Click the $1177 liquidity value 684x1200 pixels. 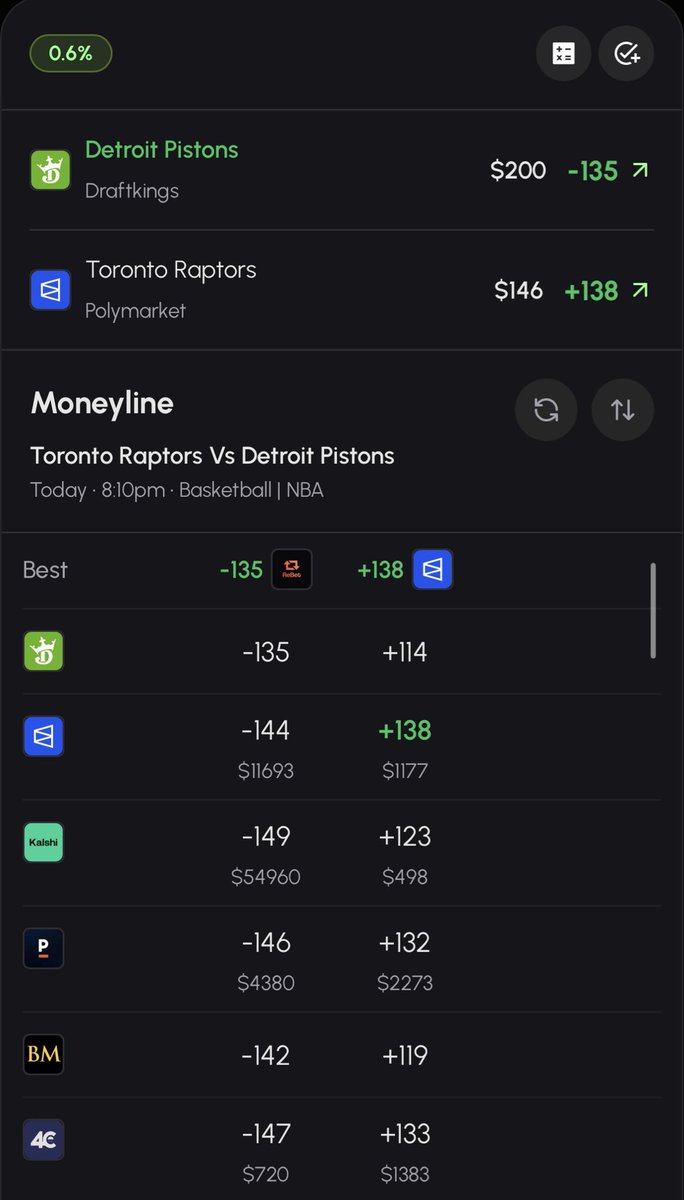point(405,771)
